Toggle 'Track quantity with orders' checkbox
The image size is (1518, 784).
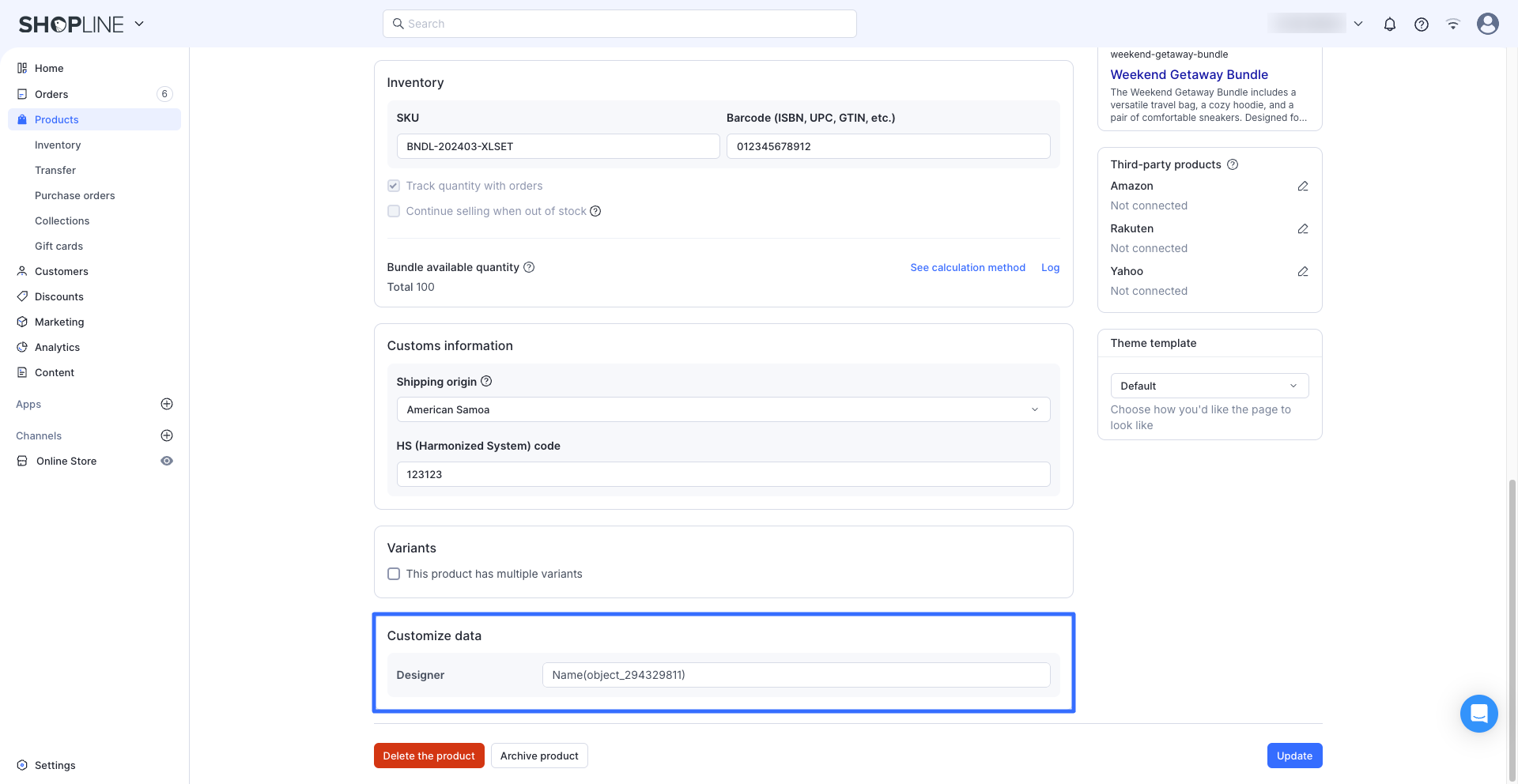pos(394,186)
